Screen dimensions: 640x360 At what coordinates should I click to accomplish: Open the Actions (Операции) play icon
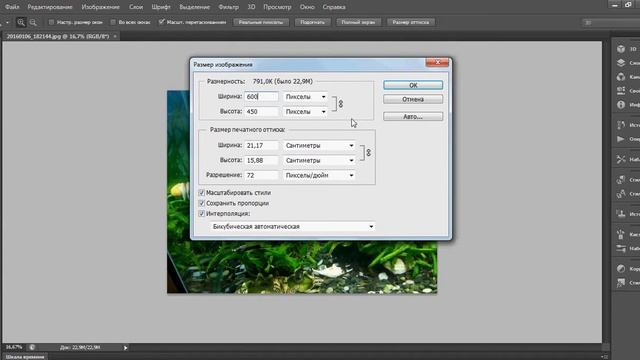pyautogui.click(x=621, y=139)
